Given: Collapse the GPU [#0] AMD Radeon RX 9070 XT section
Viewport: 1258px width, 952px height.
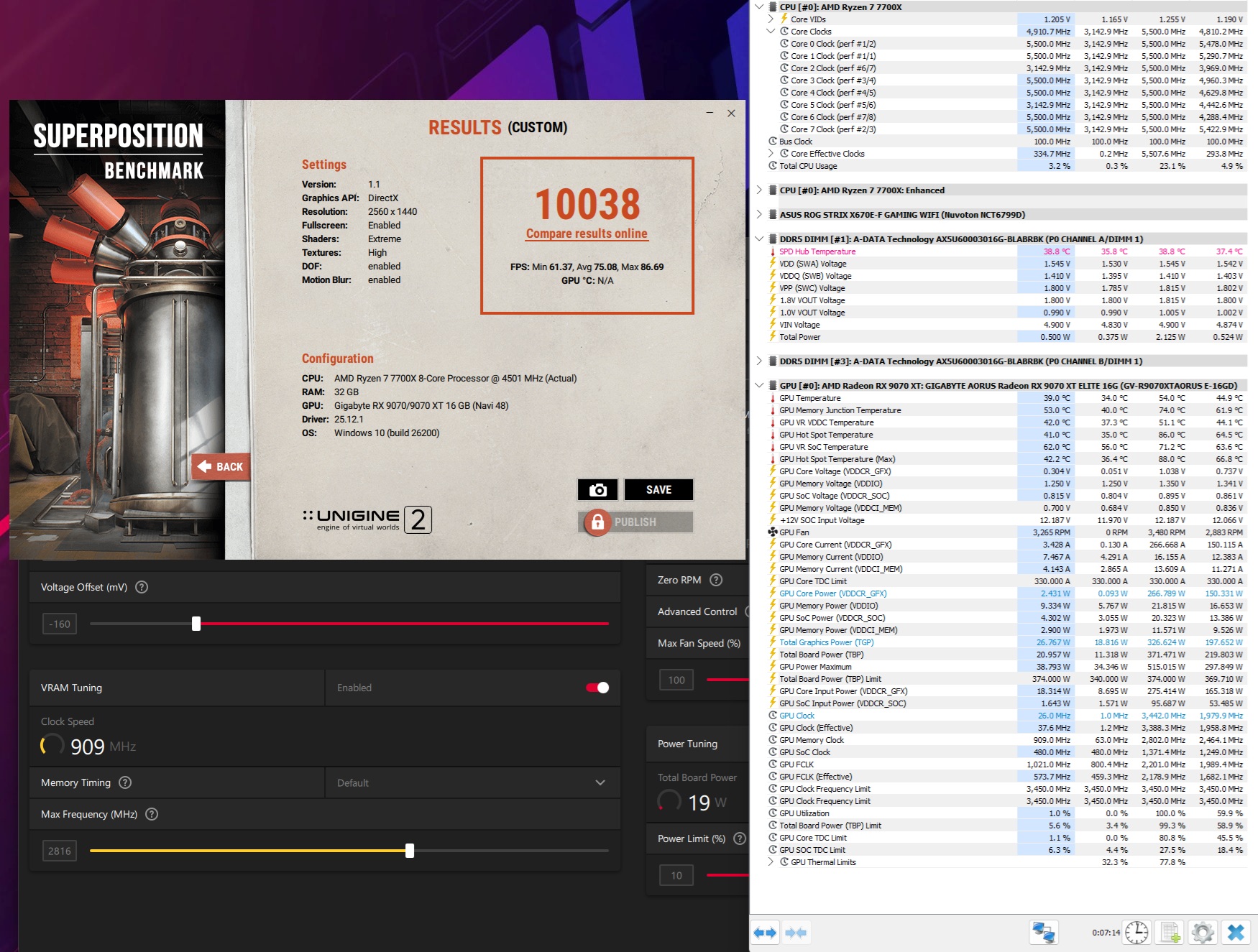Looking at the screenshot, I should point(759,386).
